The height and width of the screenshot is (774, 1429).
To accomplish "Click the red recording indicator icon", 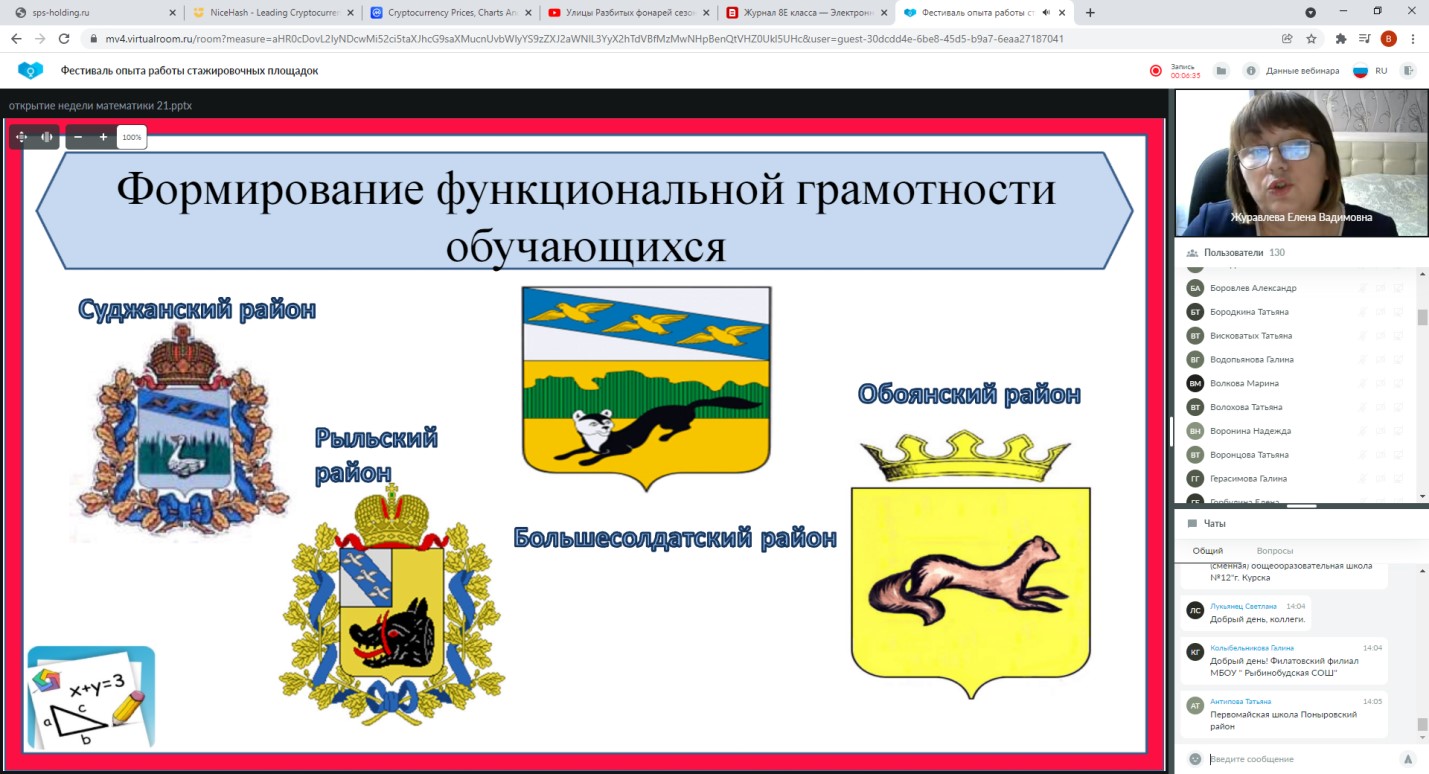I will pyautogui.click(x=1156, y=71).
